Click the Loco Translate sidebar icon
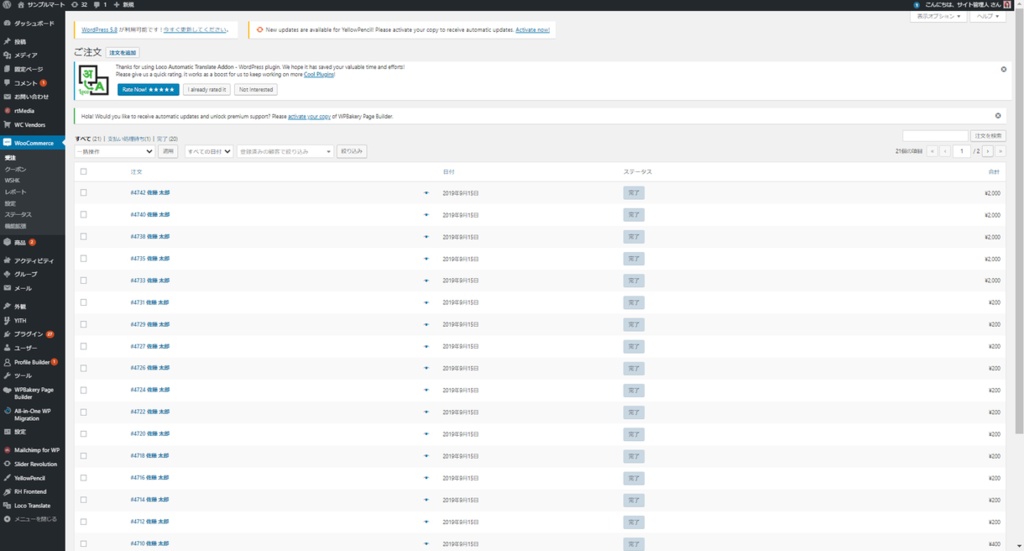 point(7,505)
